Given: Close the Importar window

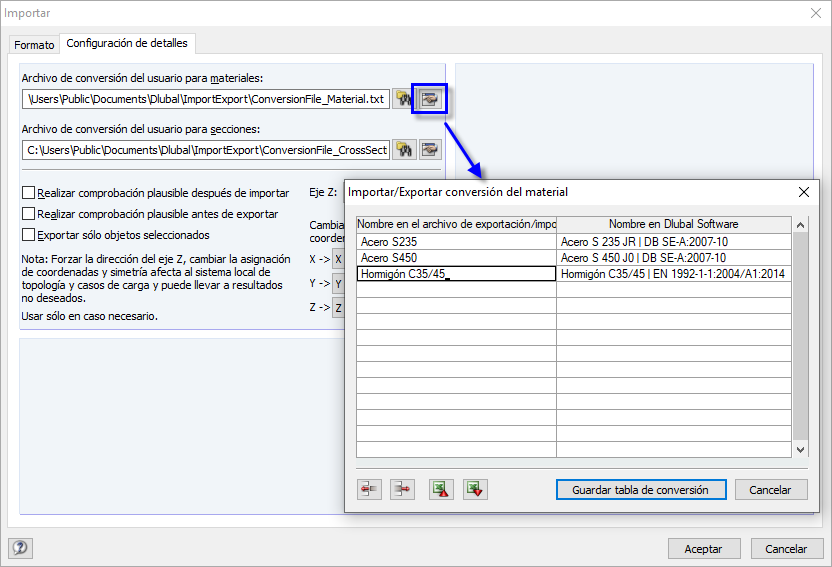Looking at the screenshot, I should pyautogui.click(x=816, y=13).
